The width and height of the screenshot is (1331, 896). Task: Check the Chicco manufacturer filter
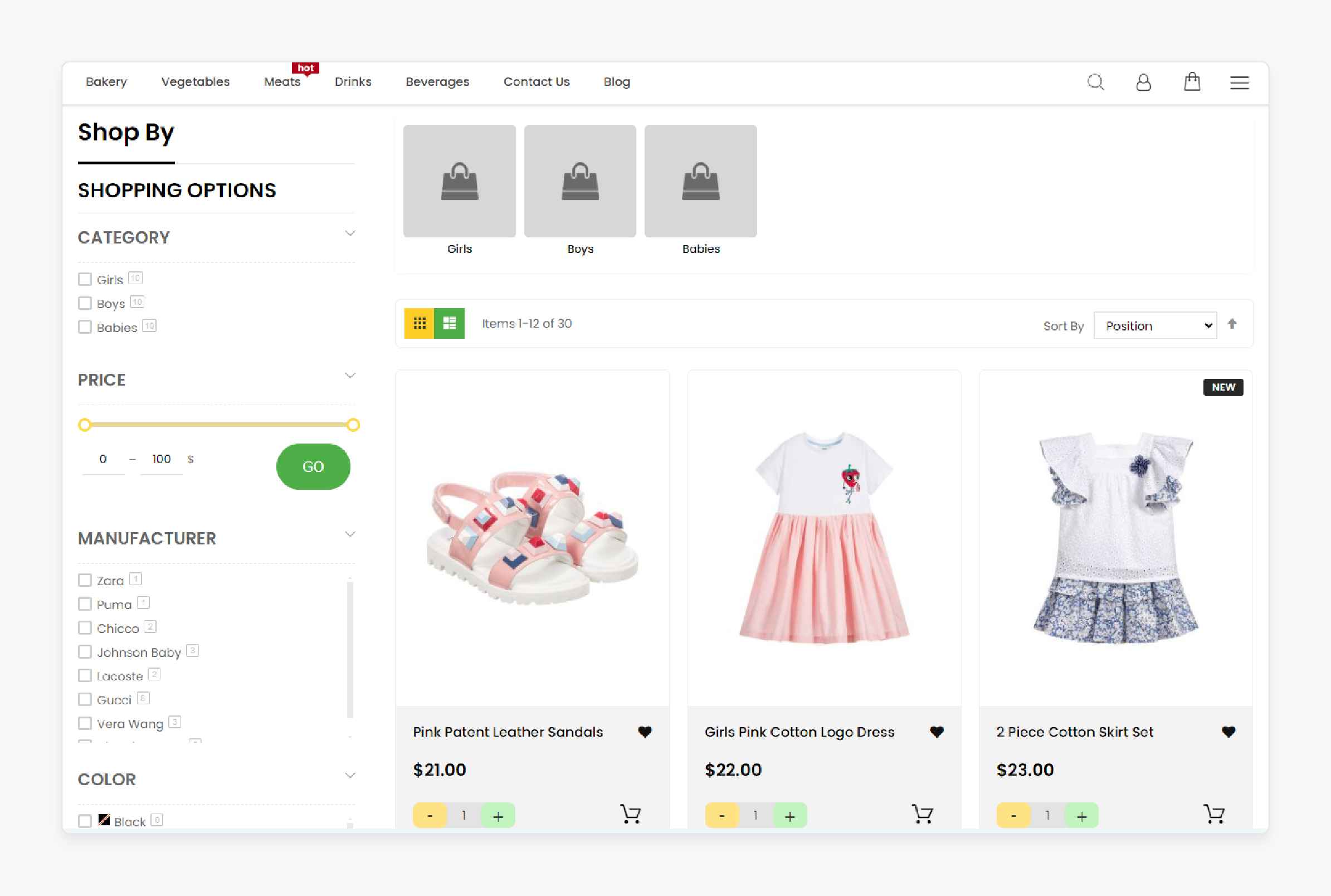pyautogui.click(x=85, y=629)
